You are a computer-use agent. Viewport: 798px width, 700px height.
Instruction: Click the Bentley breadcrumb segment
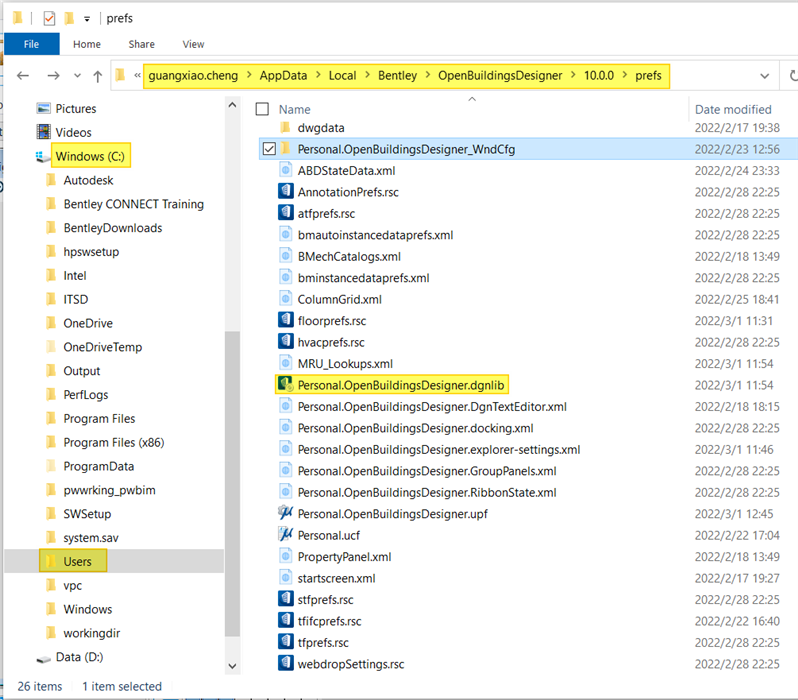[x=397, y=76]
